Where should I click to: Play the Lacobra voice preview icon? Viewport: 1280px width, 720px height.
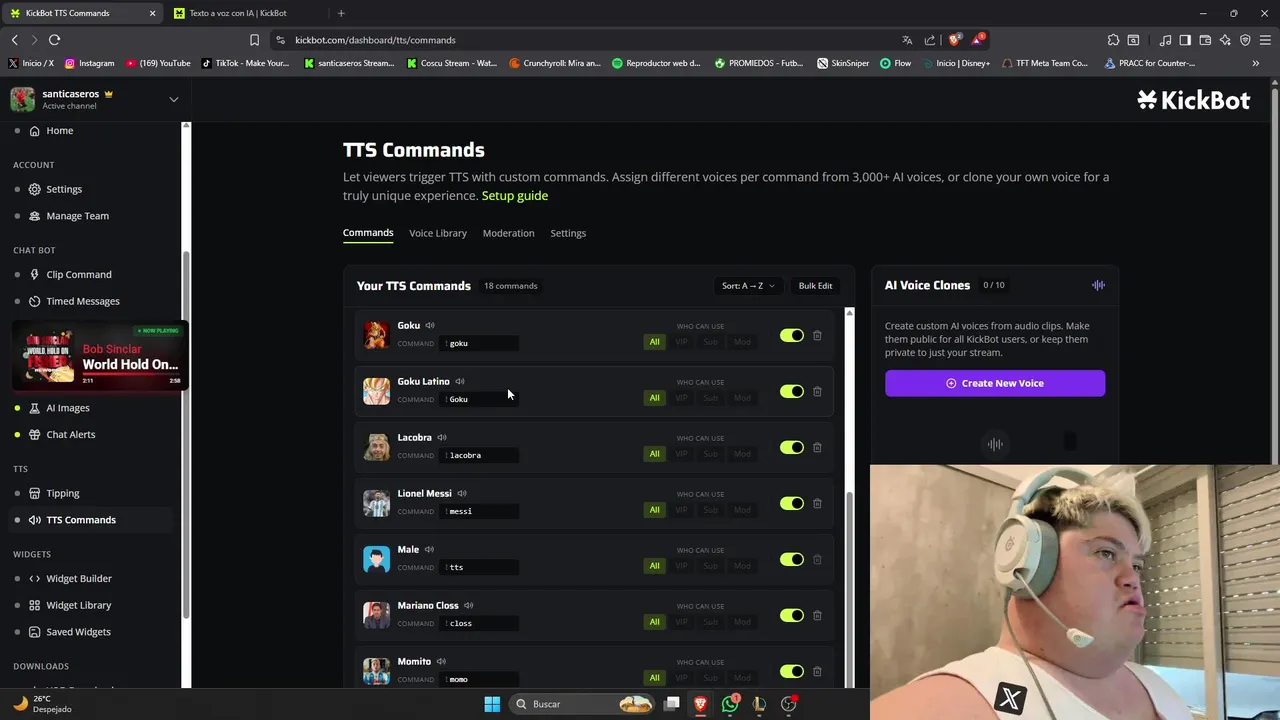(442, 437)
